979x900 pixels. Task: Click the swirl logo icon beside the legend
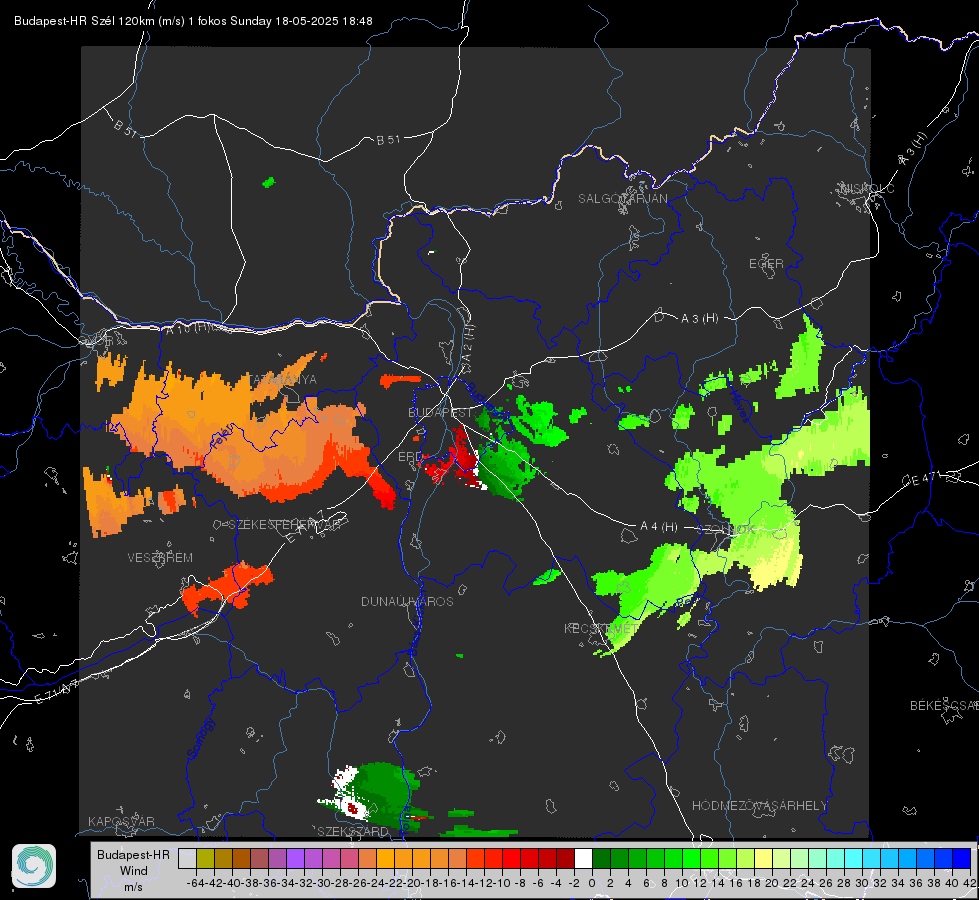34,866
